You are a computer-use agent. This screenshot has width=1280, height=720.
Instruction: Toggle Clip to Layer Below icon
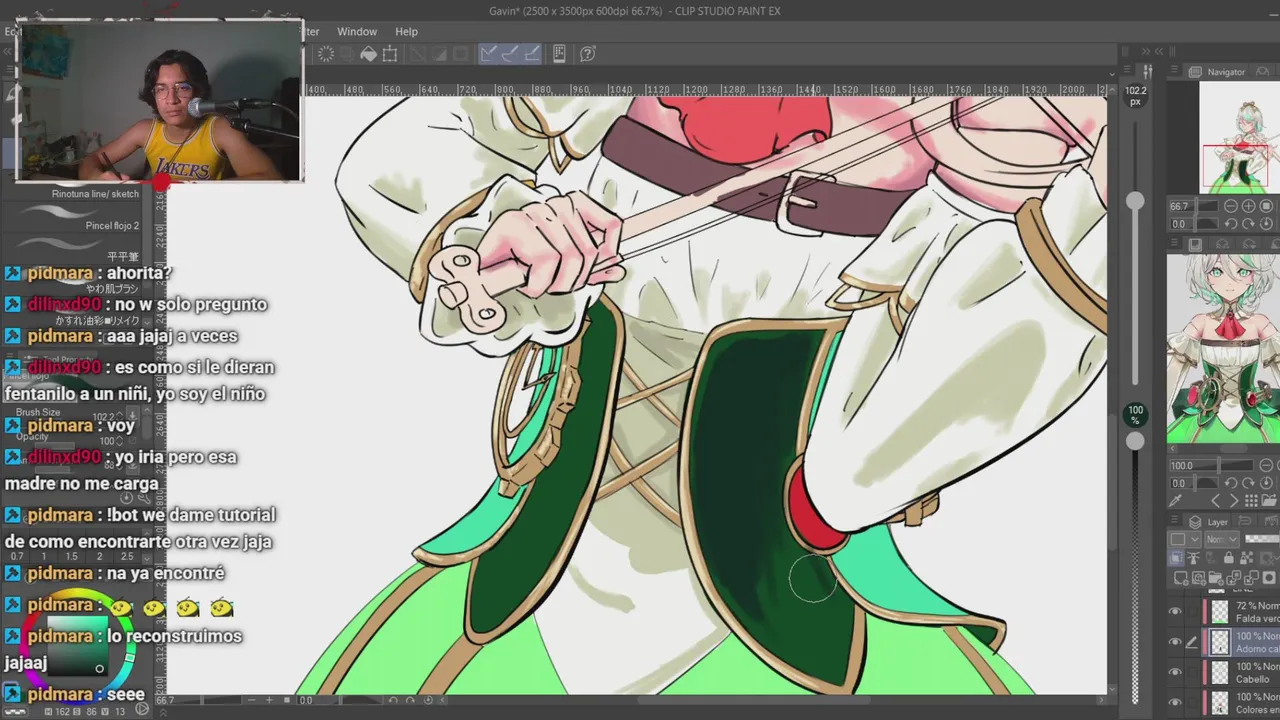[1176, 558]
